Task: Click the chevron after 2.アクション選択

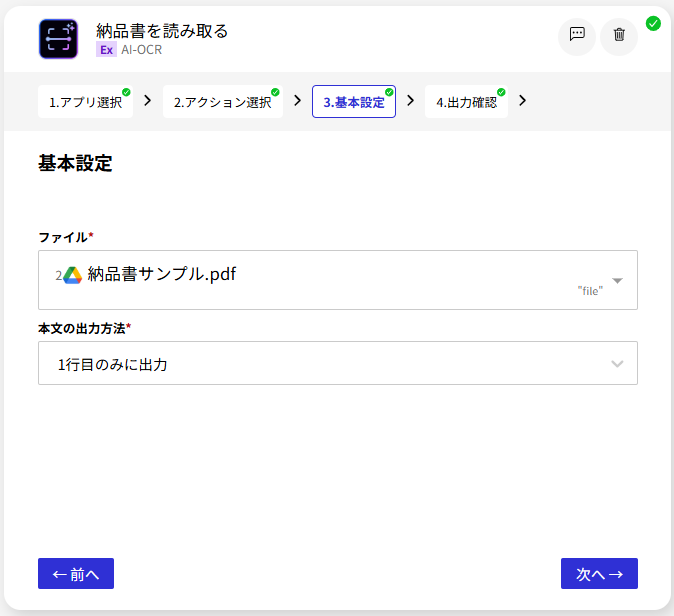Action: point(297,101)
